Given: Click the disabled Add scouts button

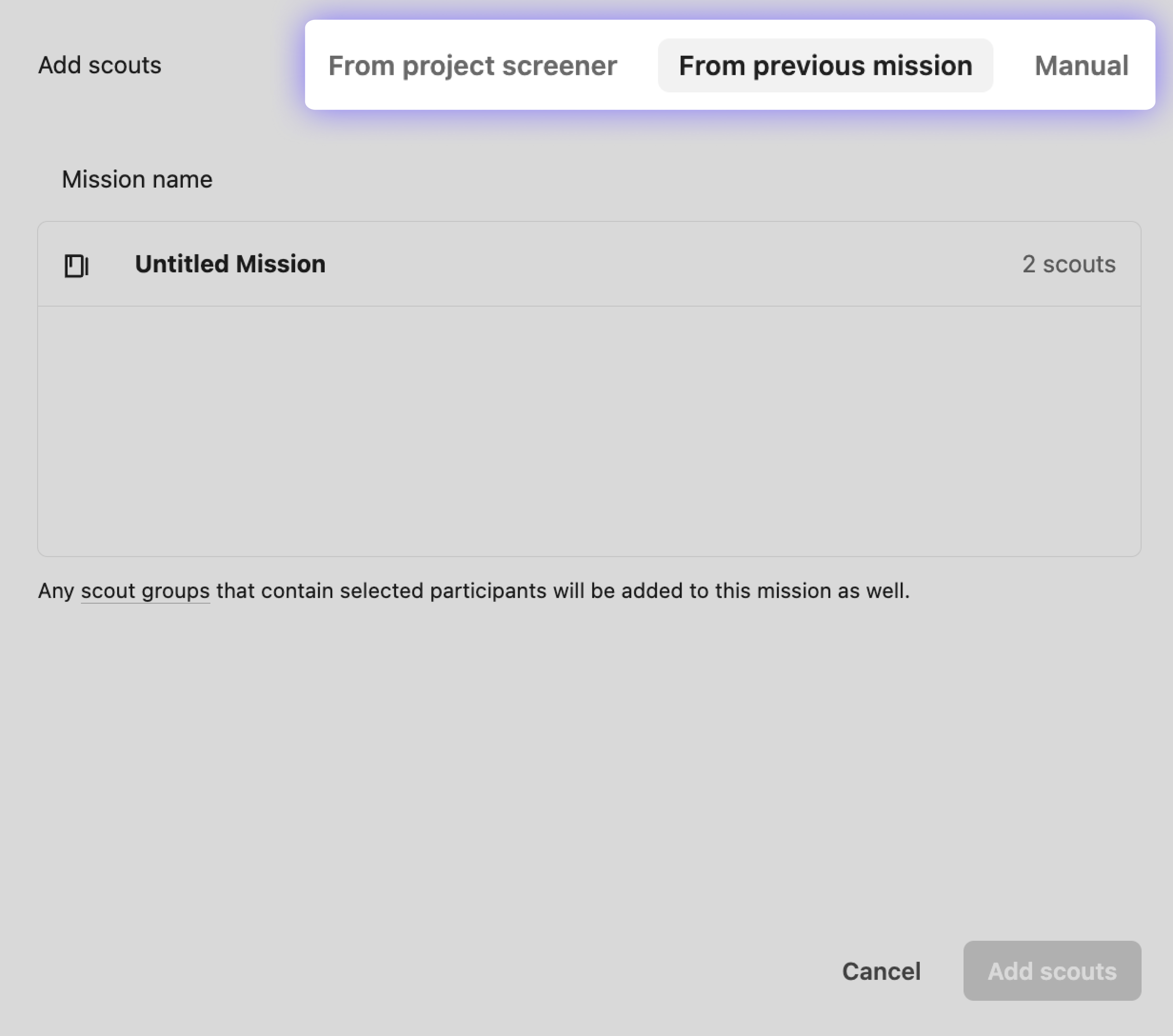Looking at the screenshot, I should point(1051,971).
